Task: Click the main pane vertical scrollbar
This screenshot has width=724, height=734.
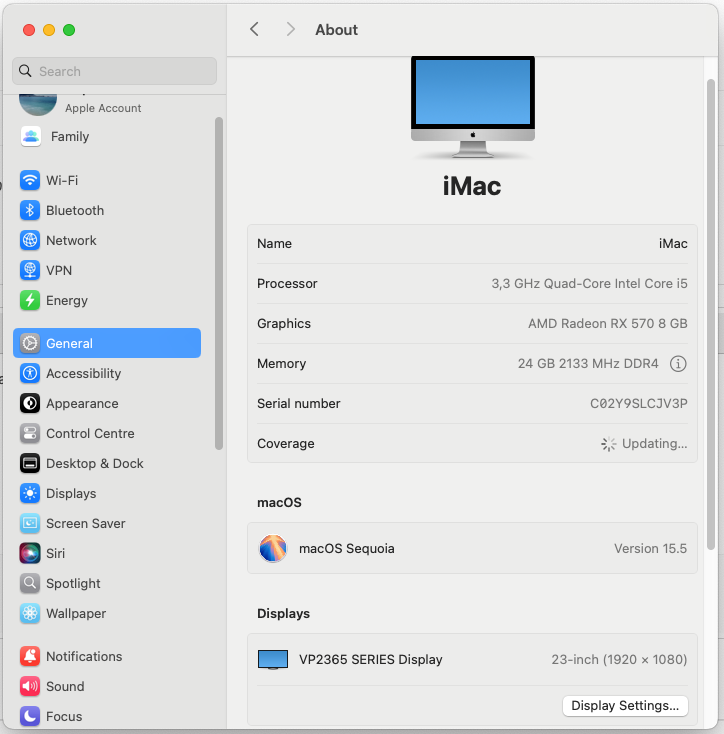Action: pyautogui.click(x=710, y=315)
